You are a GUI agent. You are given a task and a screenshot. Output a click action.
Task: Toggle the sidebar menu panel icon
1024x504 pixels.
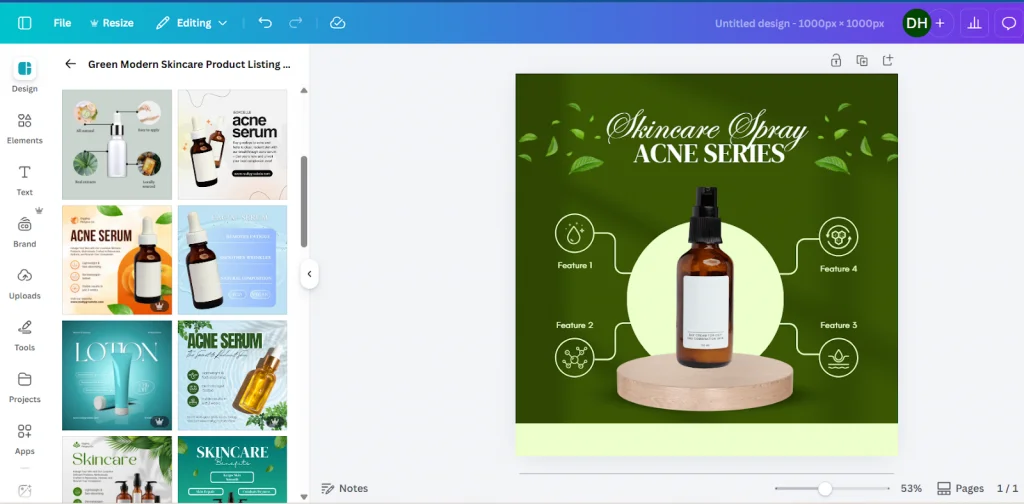(25, 22)
